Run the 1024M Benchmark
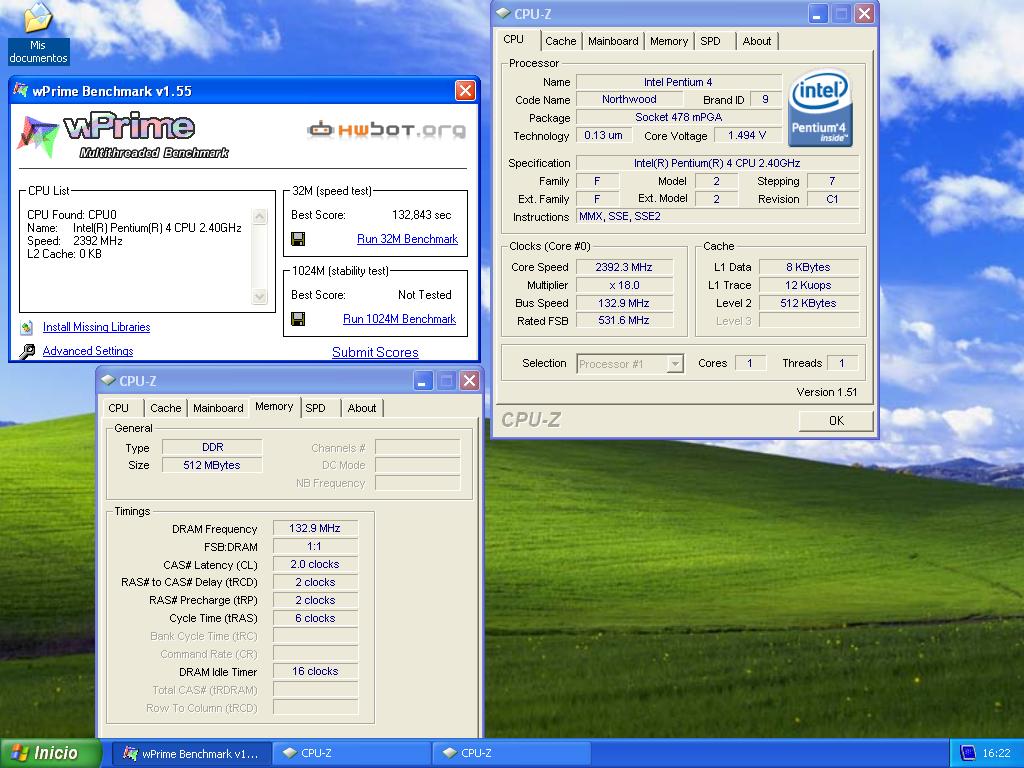The image size is (1024, 768). tap(399, 319)
